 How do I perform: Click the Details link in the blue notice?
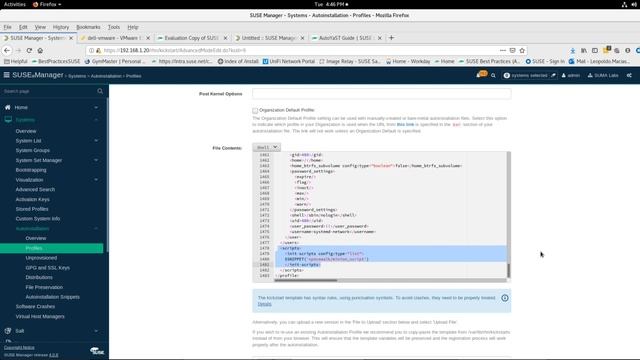264,304
